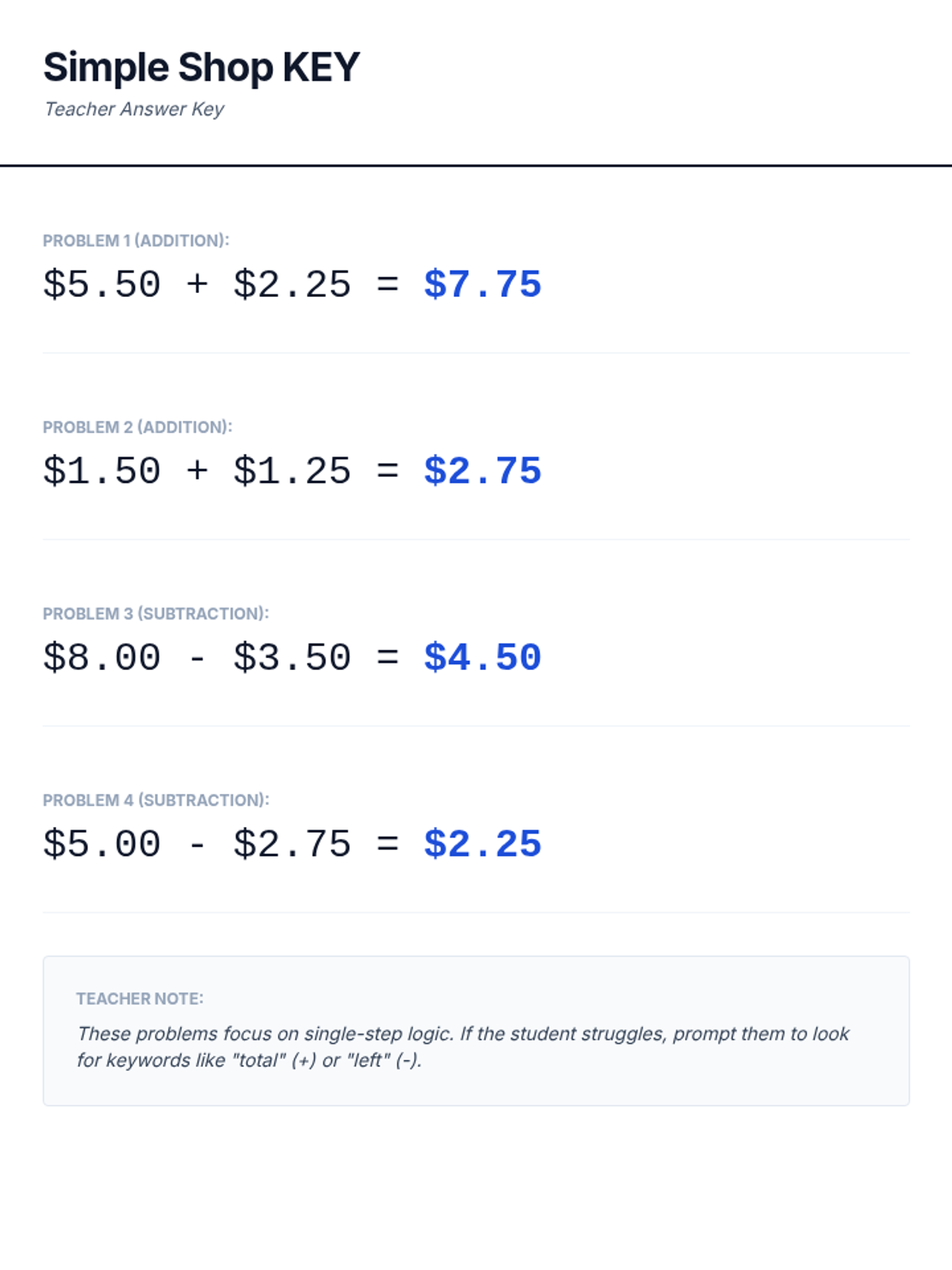Click the Problem 2 (Addition) label
The height and width of the screenshot is (1270, 952).
point(137,427)
